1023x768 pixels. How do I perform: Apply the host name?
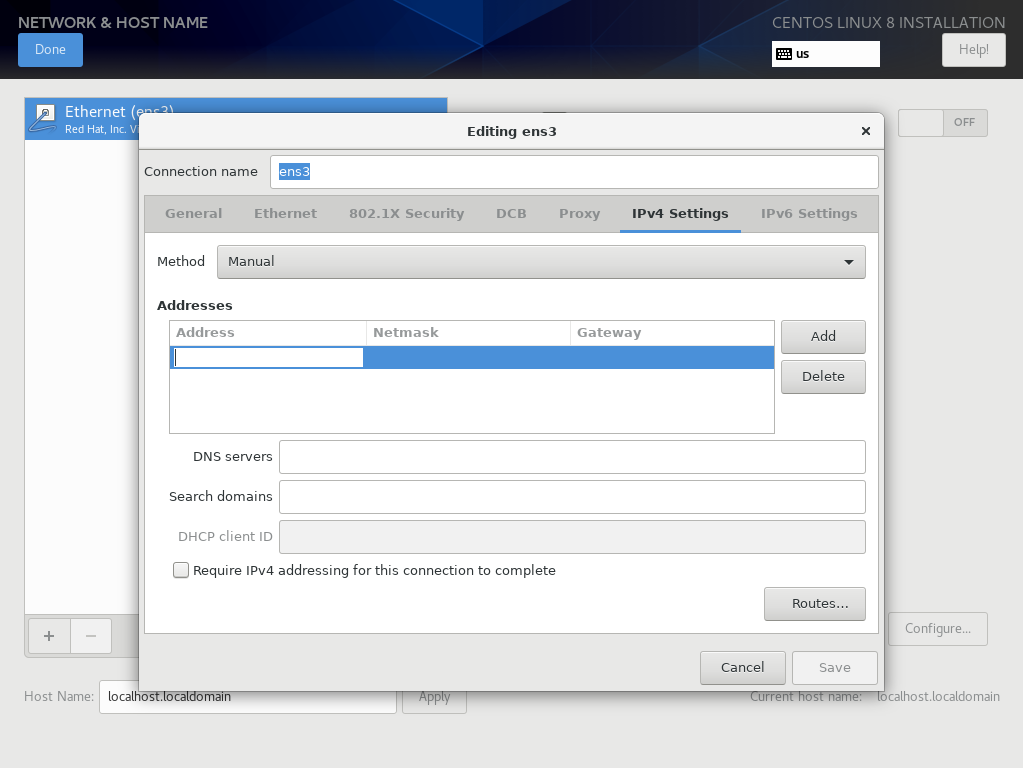point(435,697)
